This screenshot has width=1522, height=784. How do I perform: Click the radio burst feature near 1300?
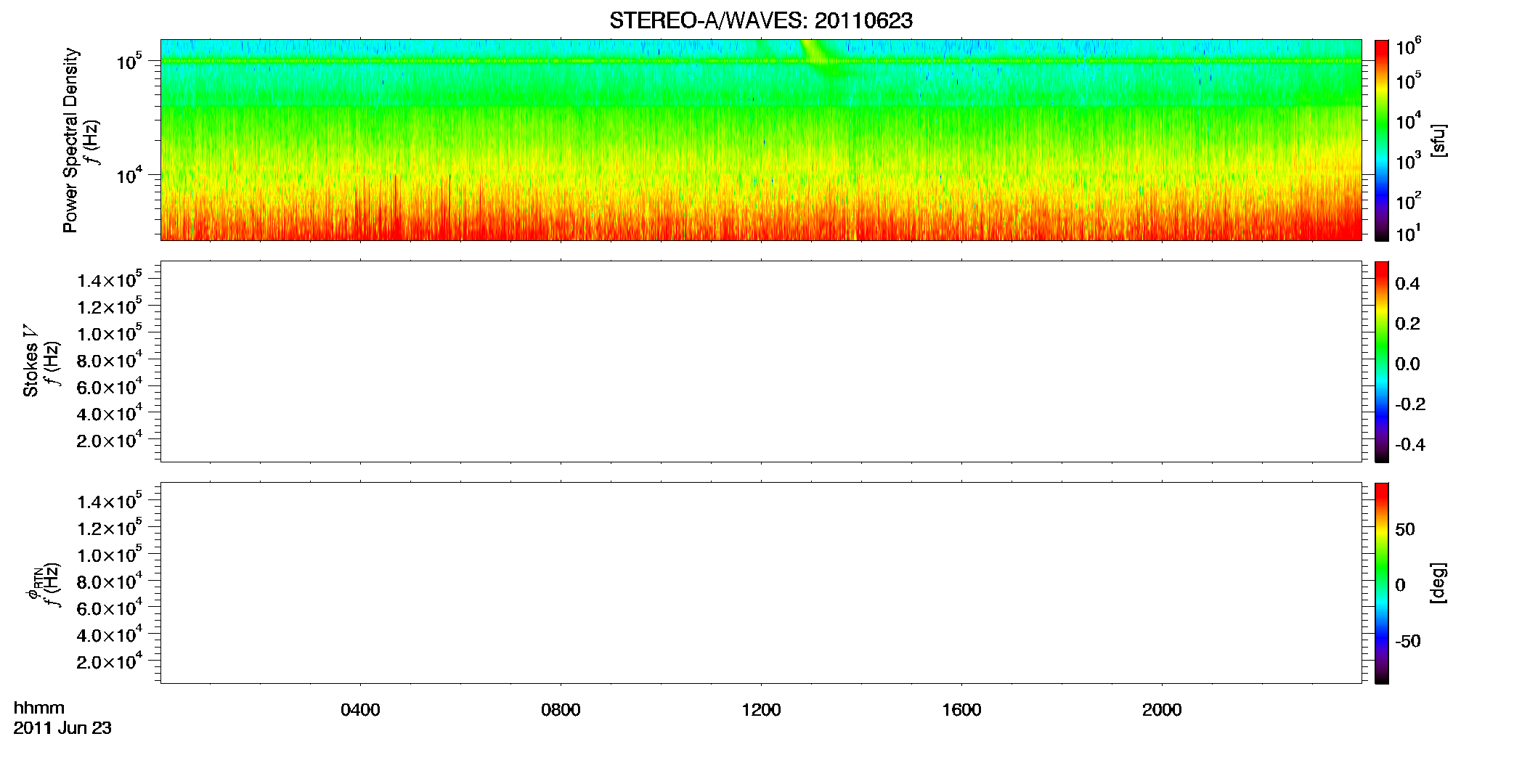(x=819, y=55)
